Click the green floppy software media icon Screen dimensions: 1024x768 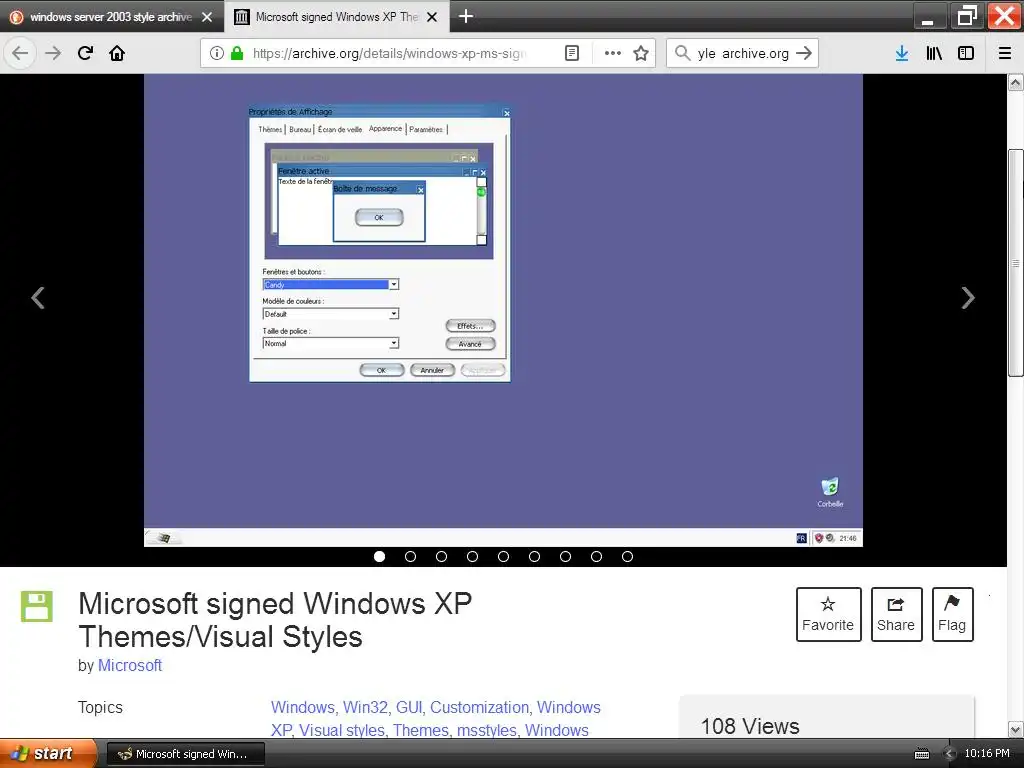pyautogui.click(x=37, y=606)
